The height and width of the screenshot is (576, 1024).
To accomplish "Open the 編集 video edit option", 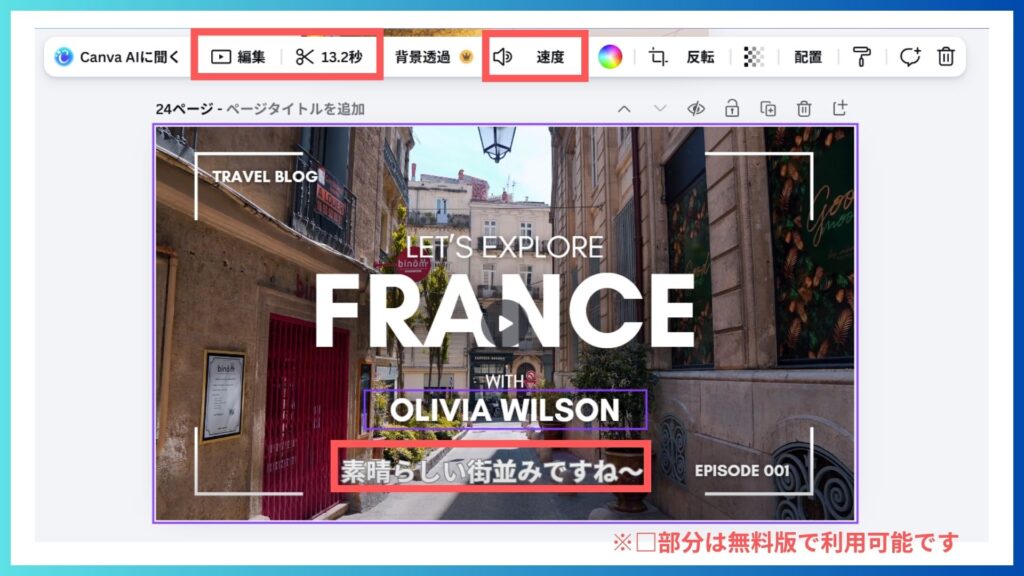I will [x=238, y=57].
